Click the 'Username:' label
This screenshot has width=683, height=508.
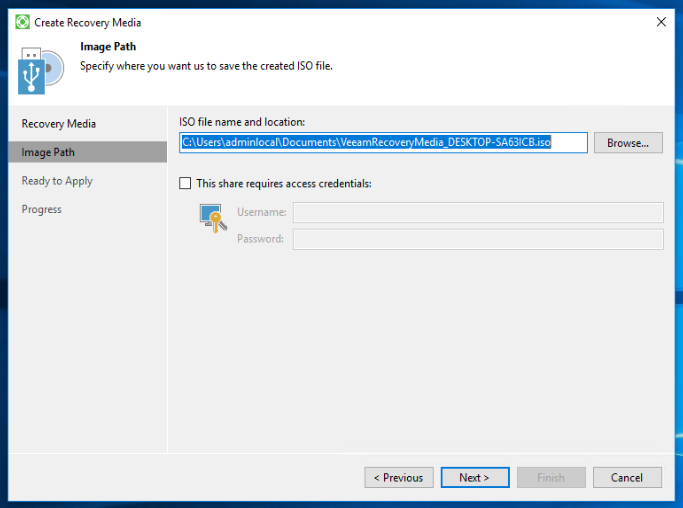point(261,212)
